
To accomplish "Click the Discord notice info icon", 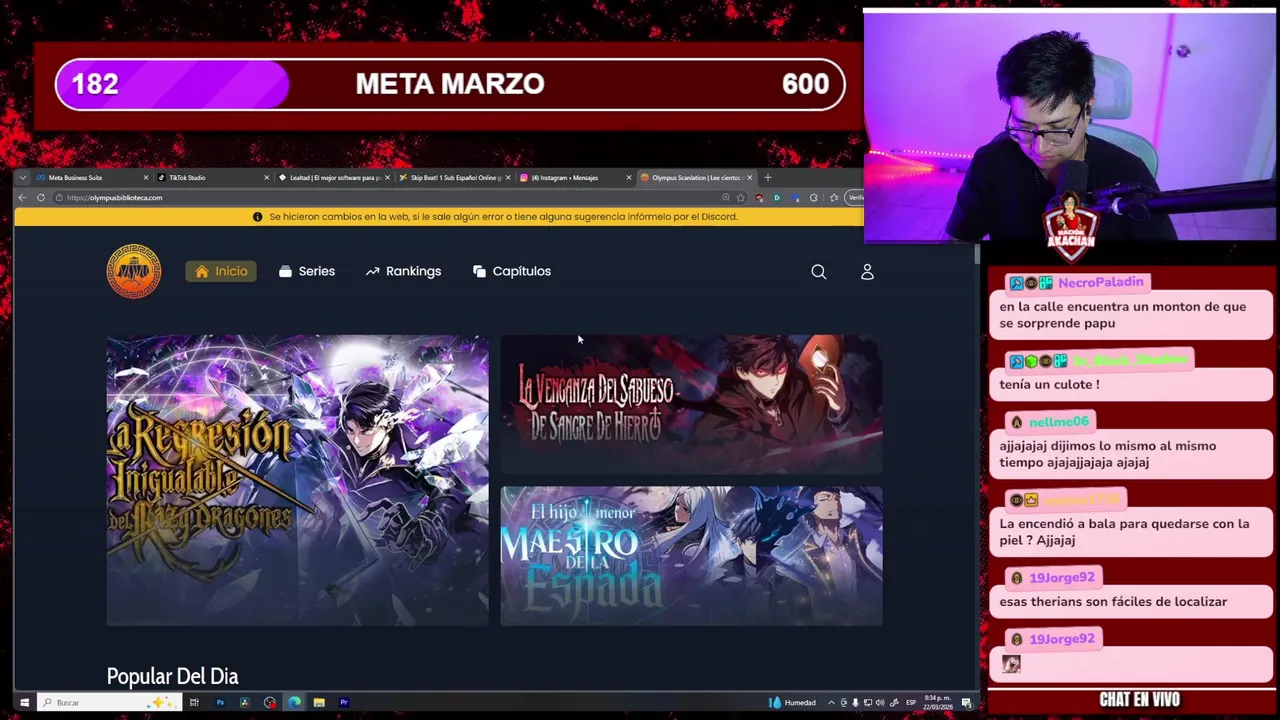I will tap(257, 217).
